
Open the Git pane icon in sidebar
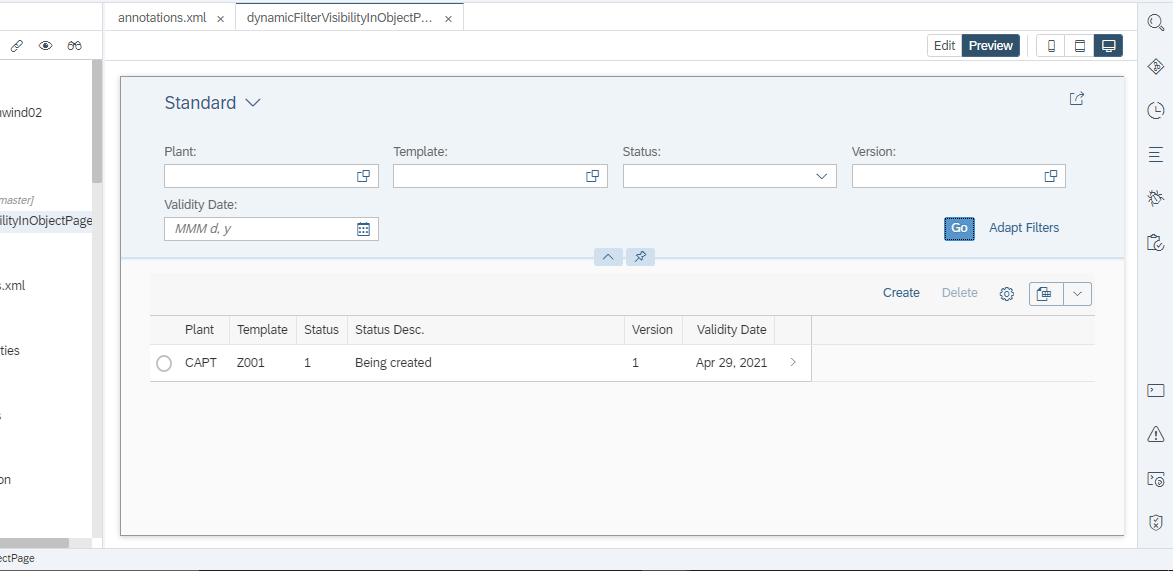click(1156, 66)
